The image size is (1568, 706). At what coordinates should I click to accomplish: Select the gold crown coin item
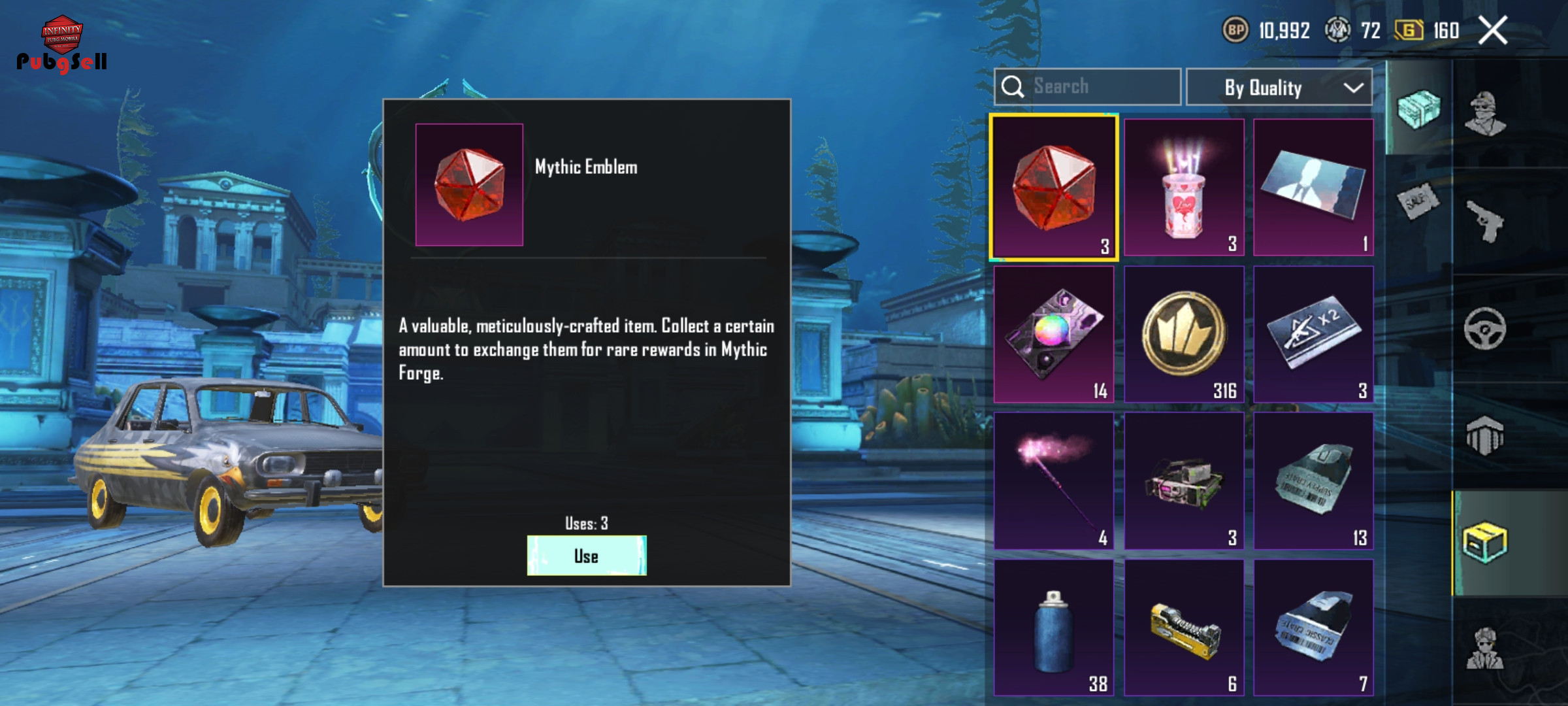(x=1184, y=334)
